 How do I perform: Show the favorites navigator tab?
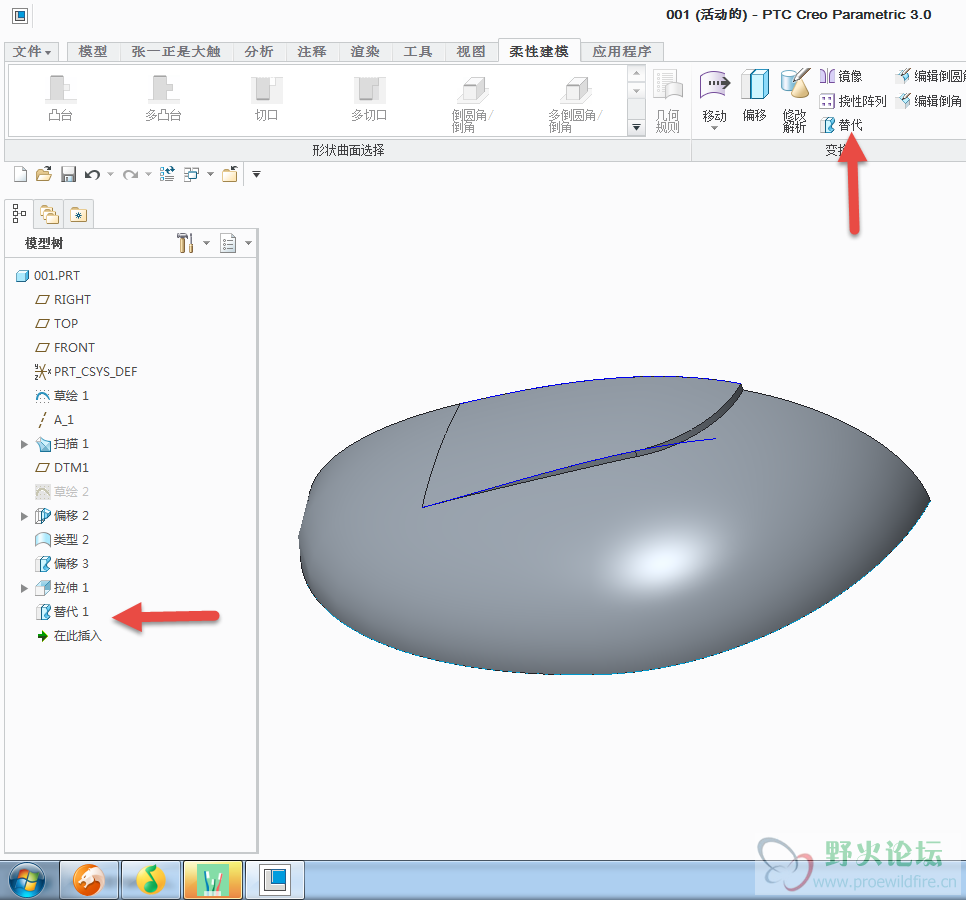pos(78,214)
